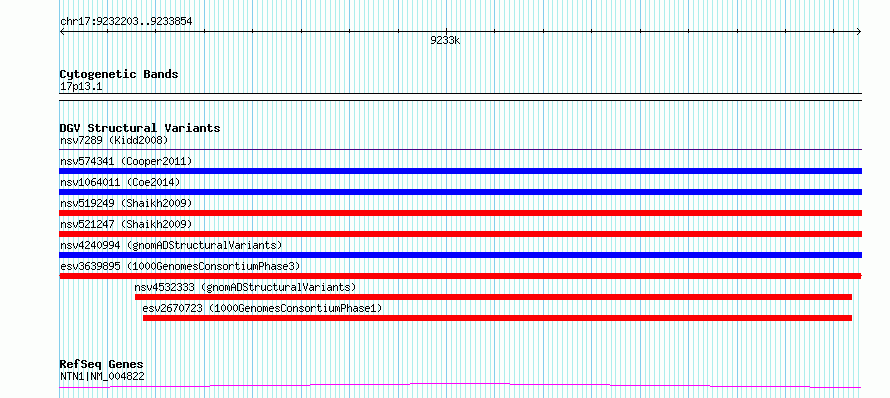Click the red esv2670723 variant bar
This screenshot has height=398, width=890.
click(x=497, y=318)
